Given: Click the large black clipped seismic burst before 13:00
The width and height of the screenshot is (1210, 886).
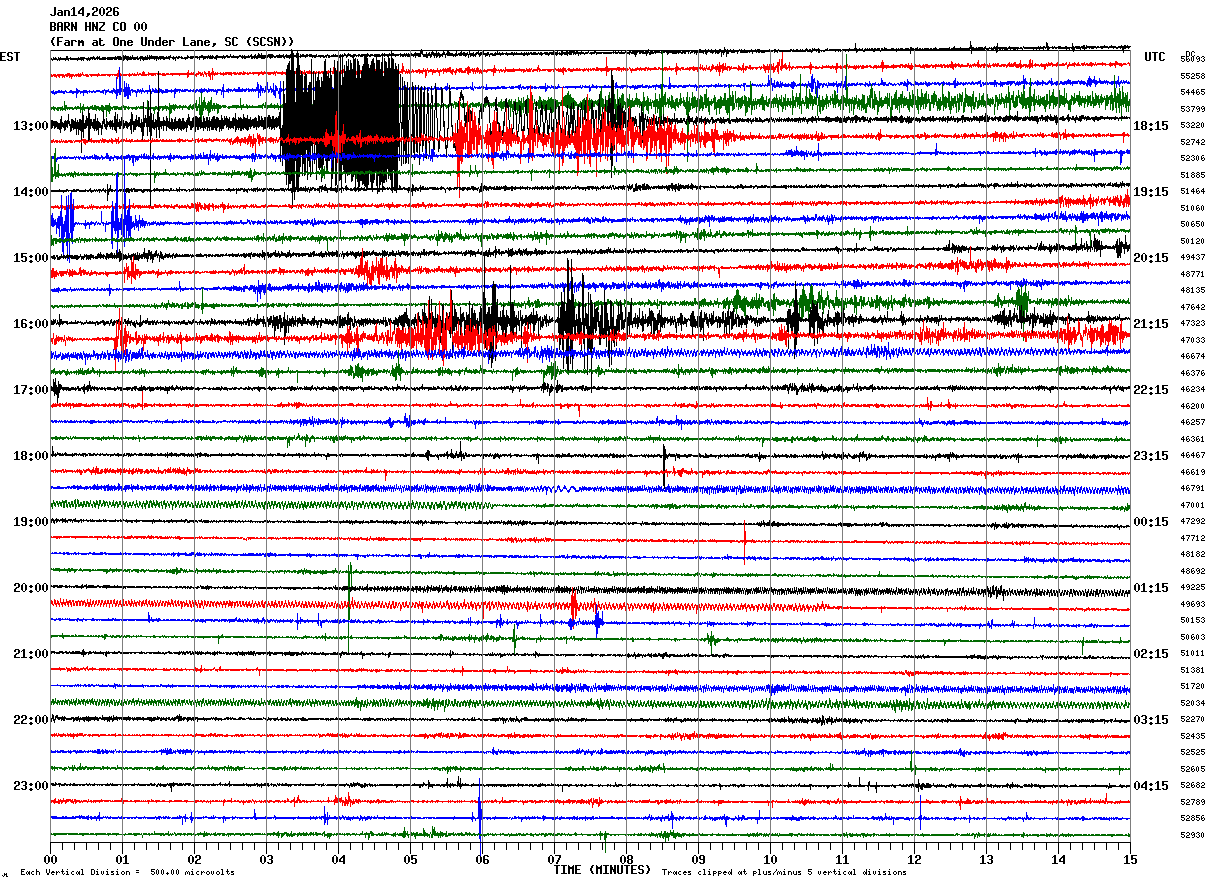Looking at the screenshot, I should (342, 122).
